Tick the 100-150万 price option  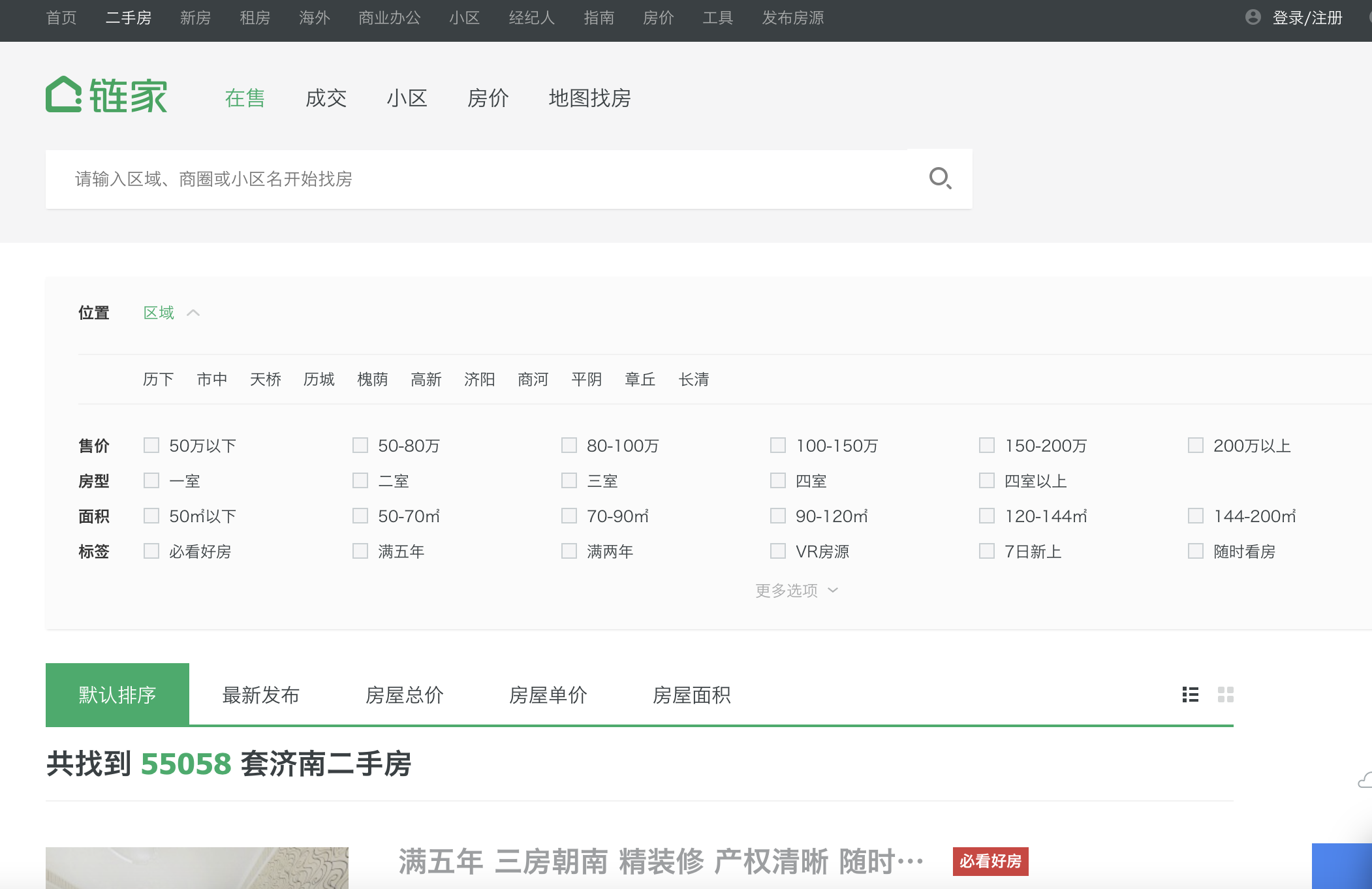(778, 445)
